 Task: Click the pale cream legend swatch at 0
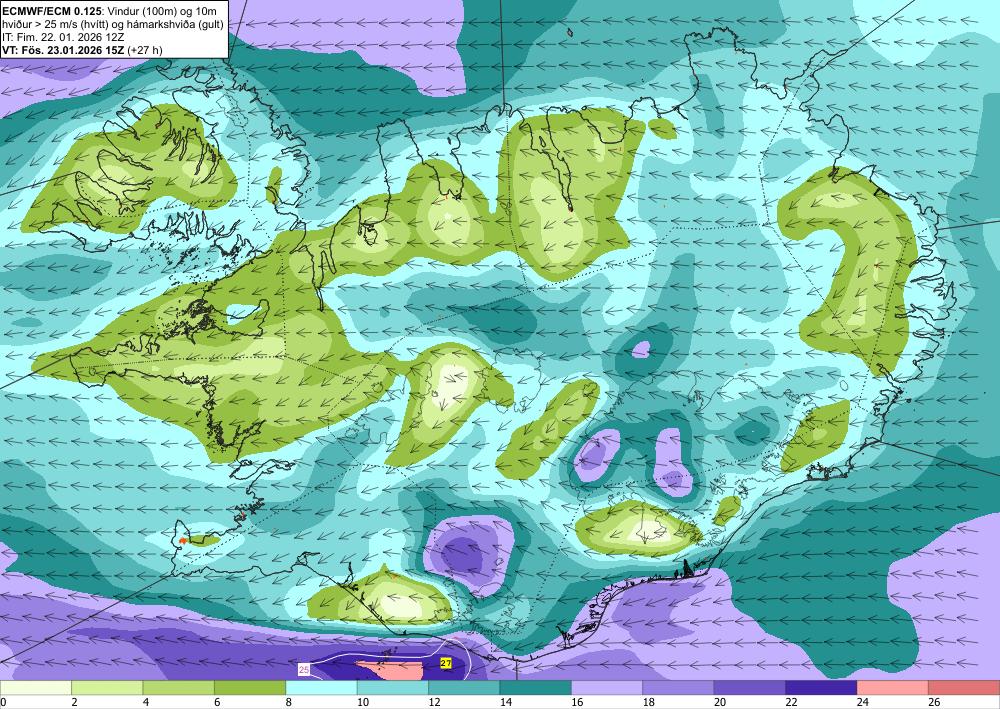click(x=36, y=688)
